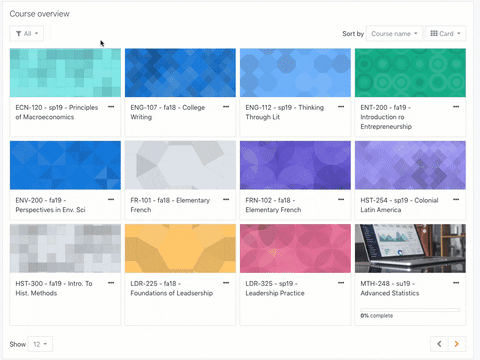Click the light blue ENG-112 course image
480x360 pixels.
[x=295, y=73]
